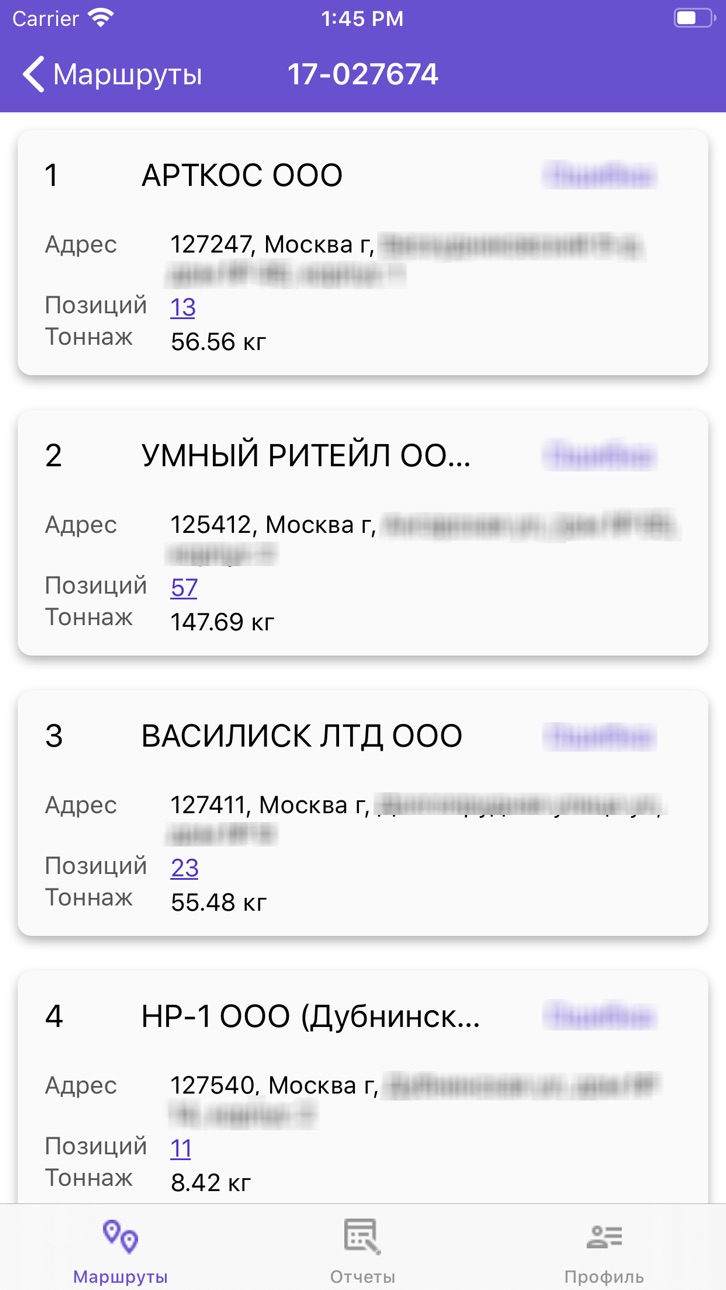Select the УМНЫЙ РИТЕЙЛ card title
The width and height of the screenshot is (726, 1290).
(306, 456)
